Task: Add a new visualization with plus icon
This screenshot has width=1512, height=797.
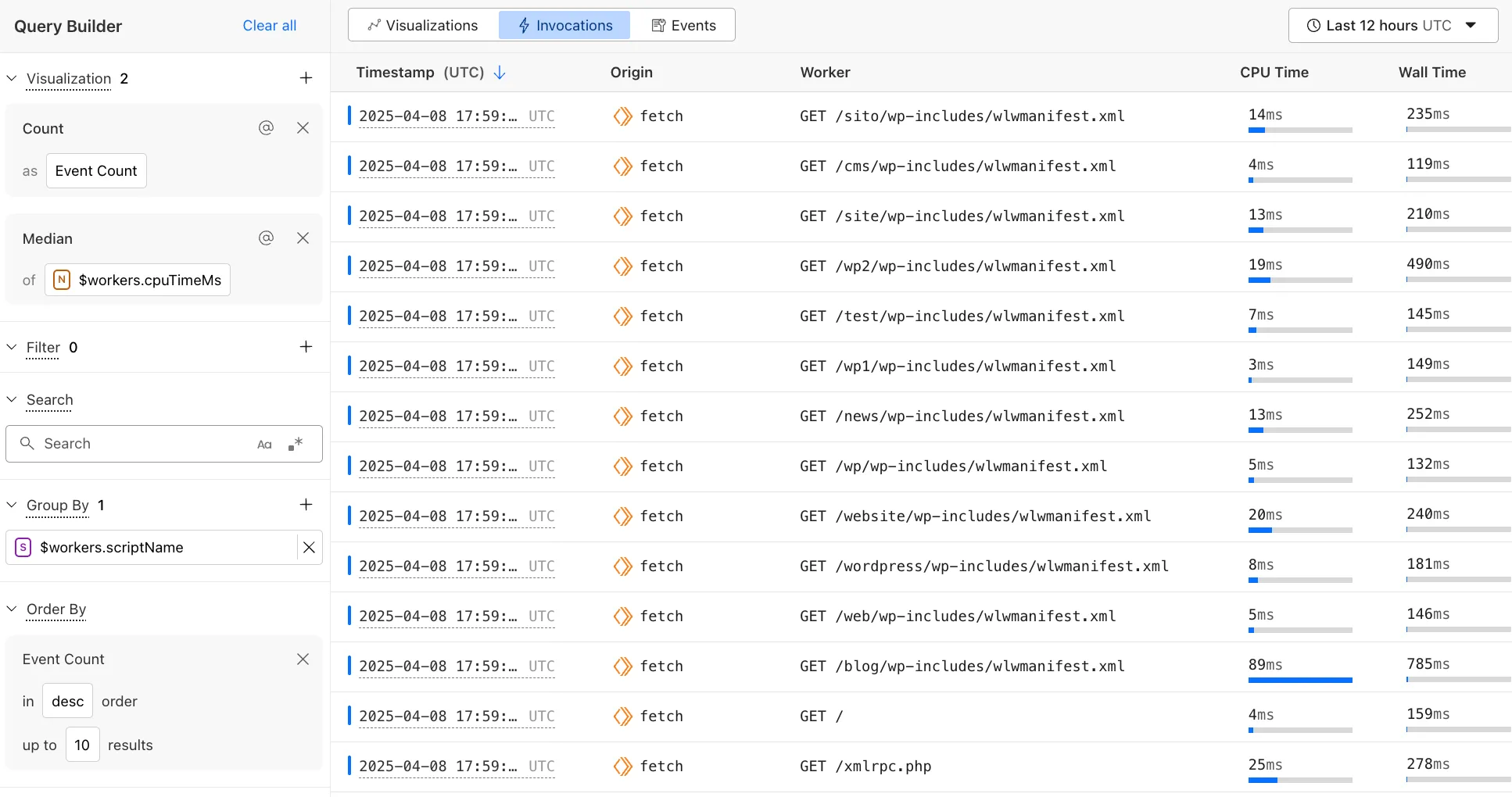Action: [x=306, y=78]
